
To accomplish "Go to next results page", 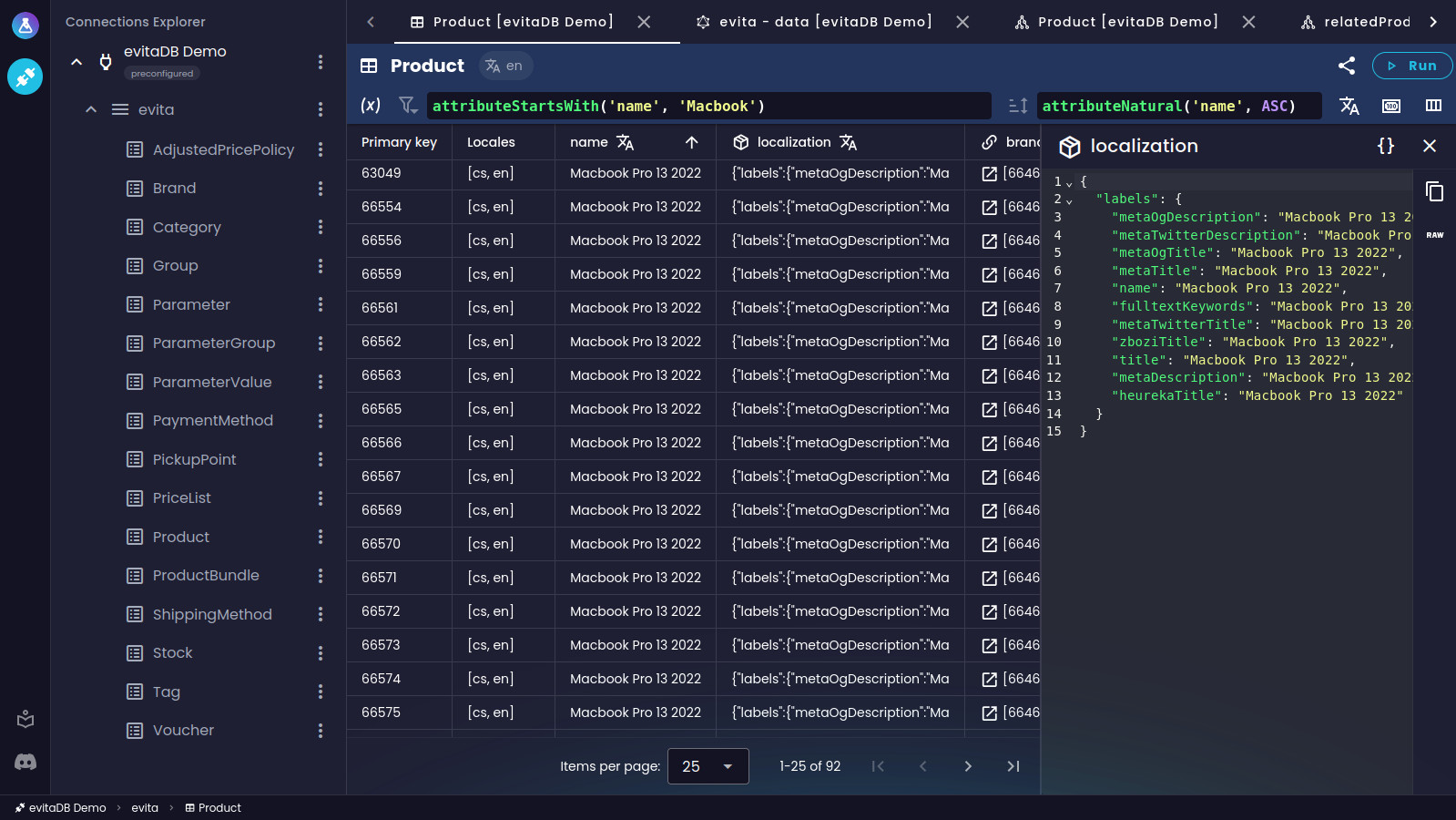I will point(968,766).
